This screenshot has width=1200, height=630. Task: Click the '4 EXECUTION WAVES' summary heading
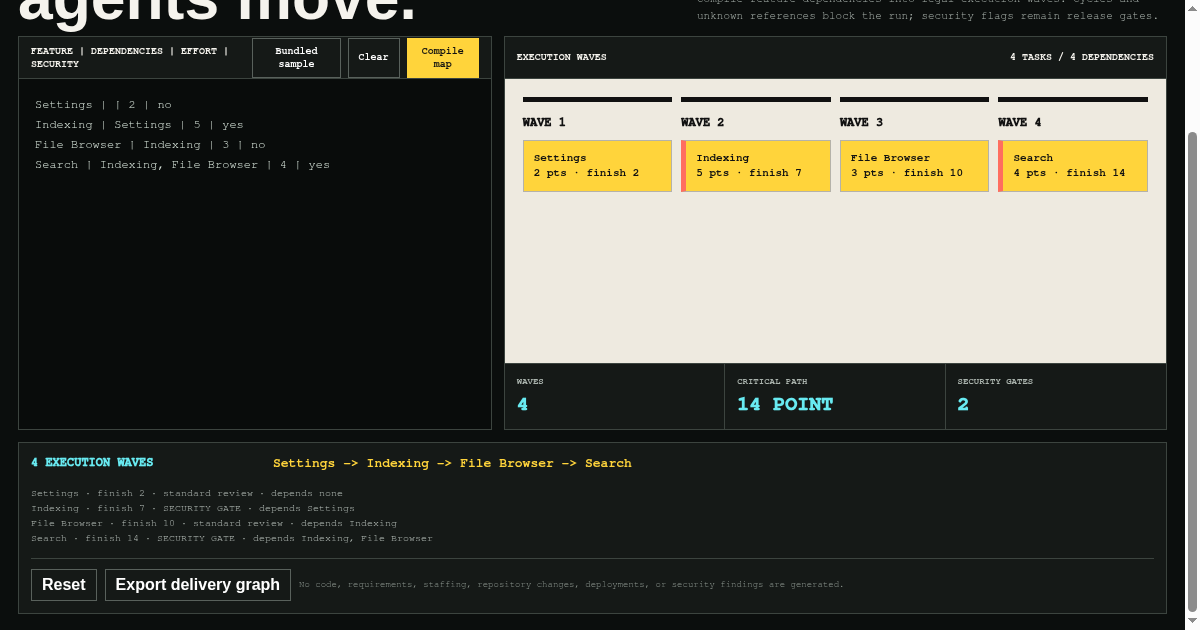92,463
